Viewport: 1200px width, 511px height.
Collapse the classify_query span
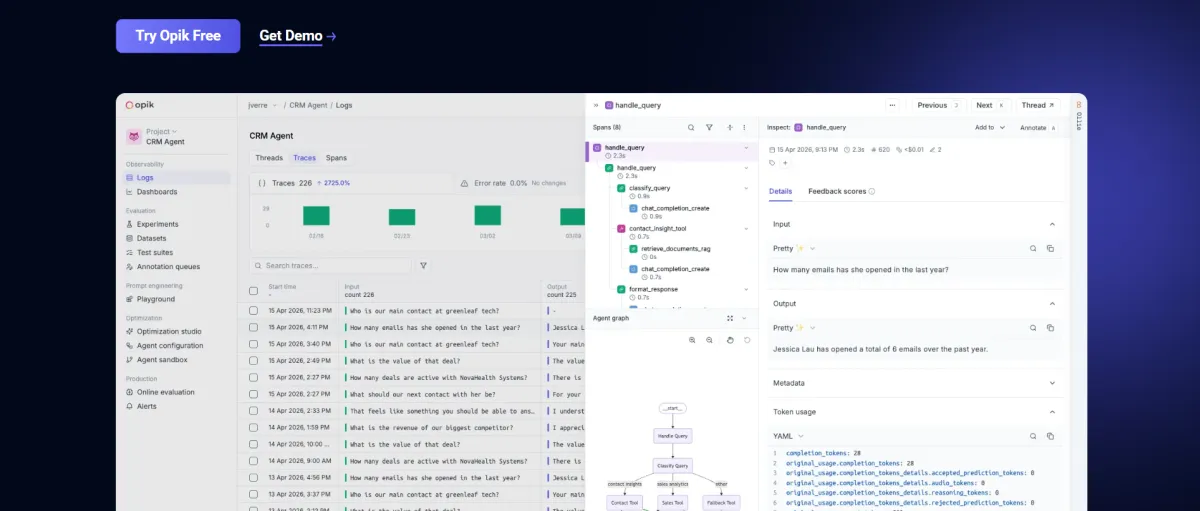point(746,188)
